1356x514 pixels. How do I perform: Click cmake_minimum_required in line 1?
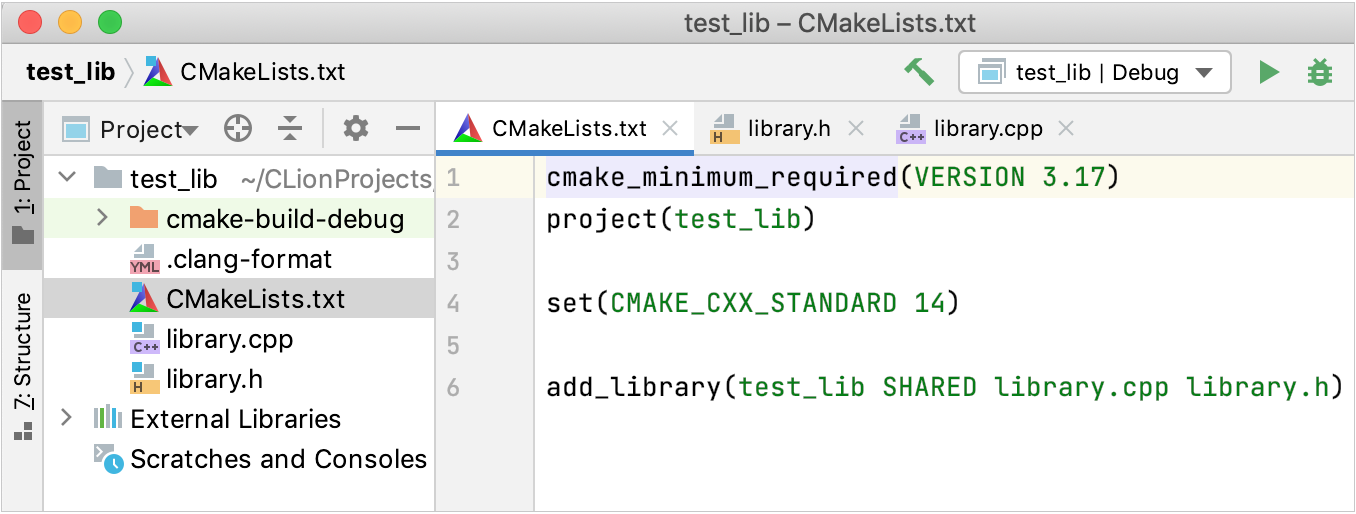point(721,178)
